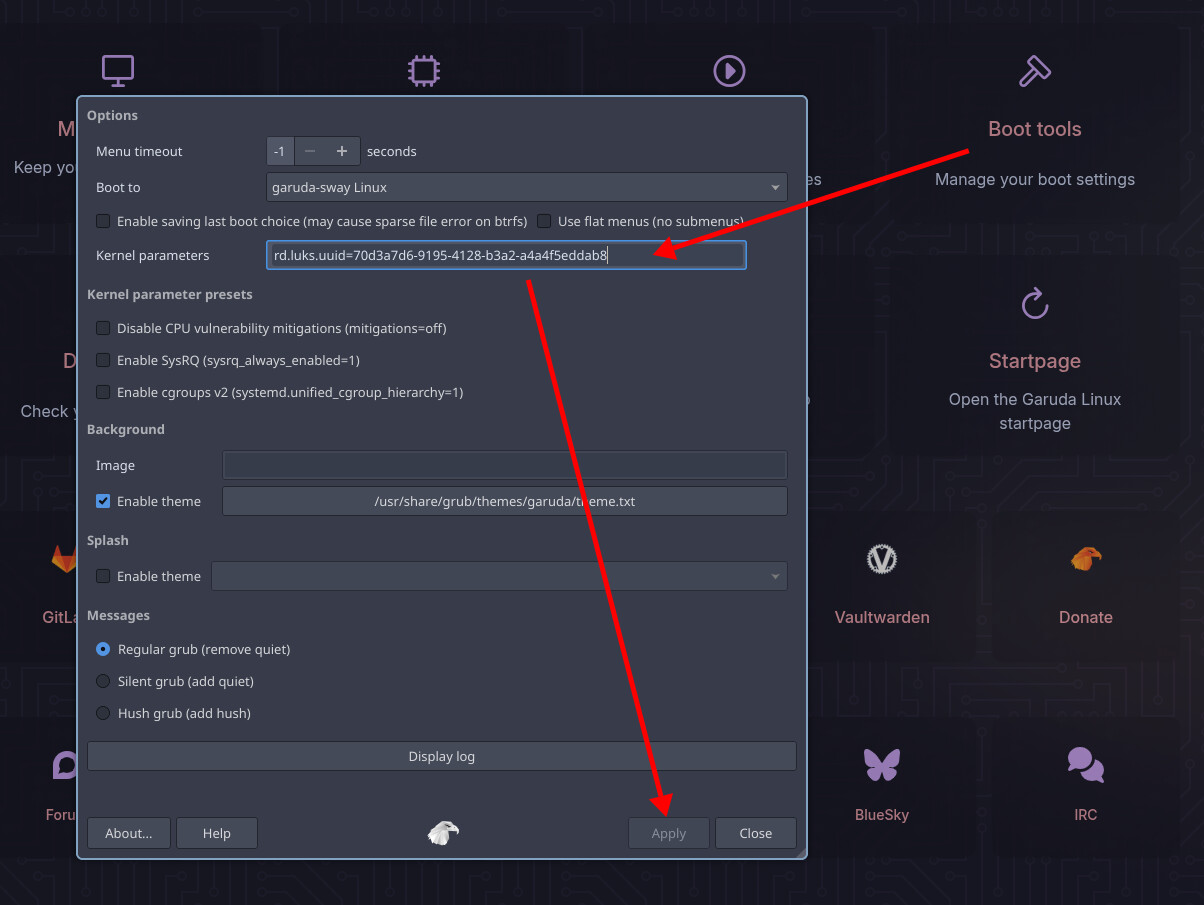Open the BlueSky butterfly icon
The height and width of the screenshot is (905, 1204).
click(881, 765)
